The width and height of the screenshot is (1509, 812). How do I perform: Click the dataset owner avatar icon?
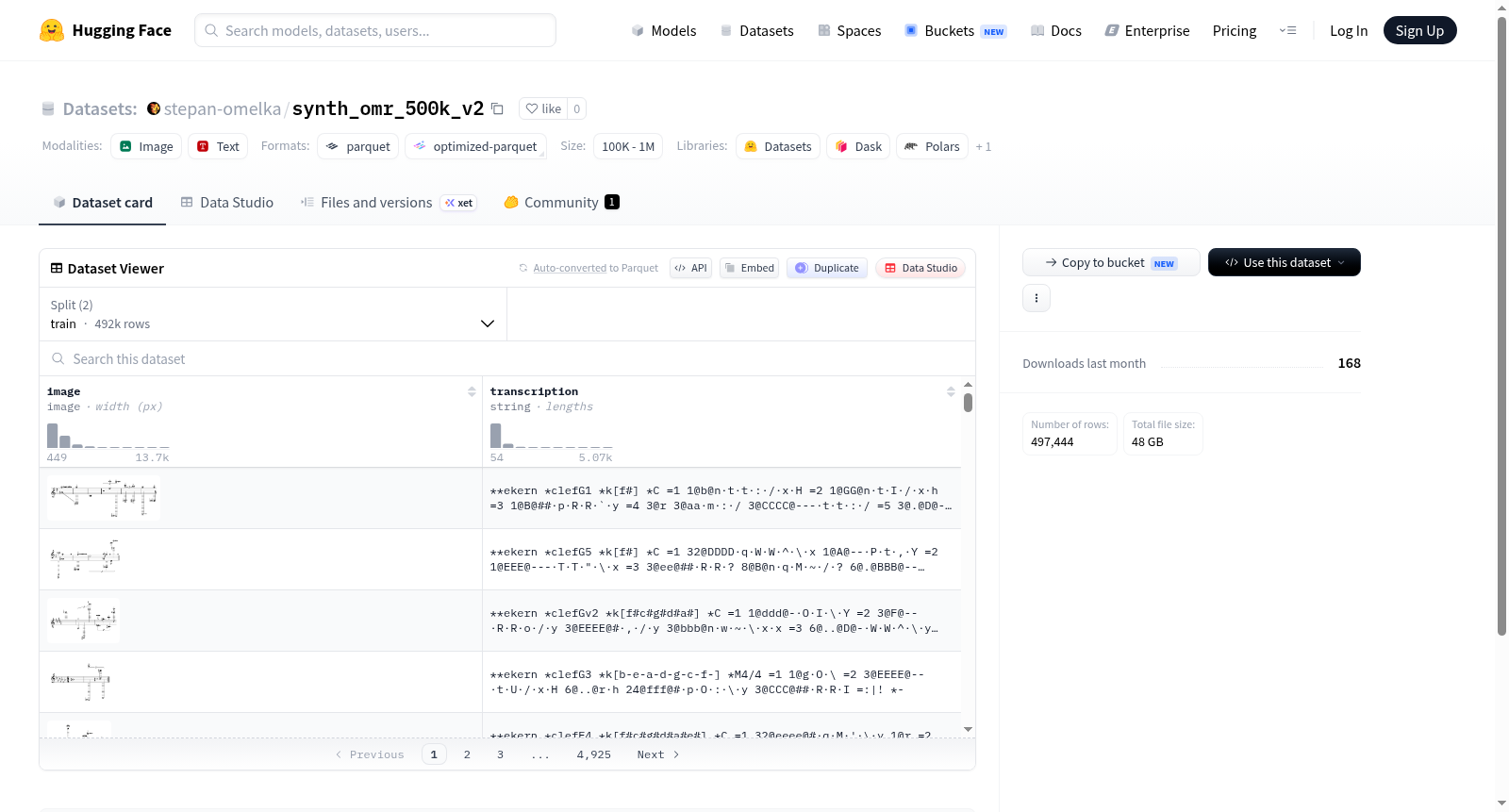pos(154,108)
